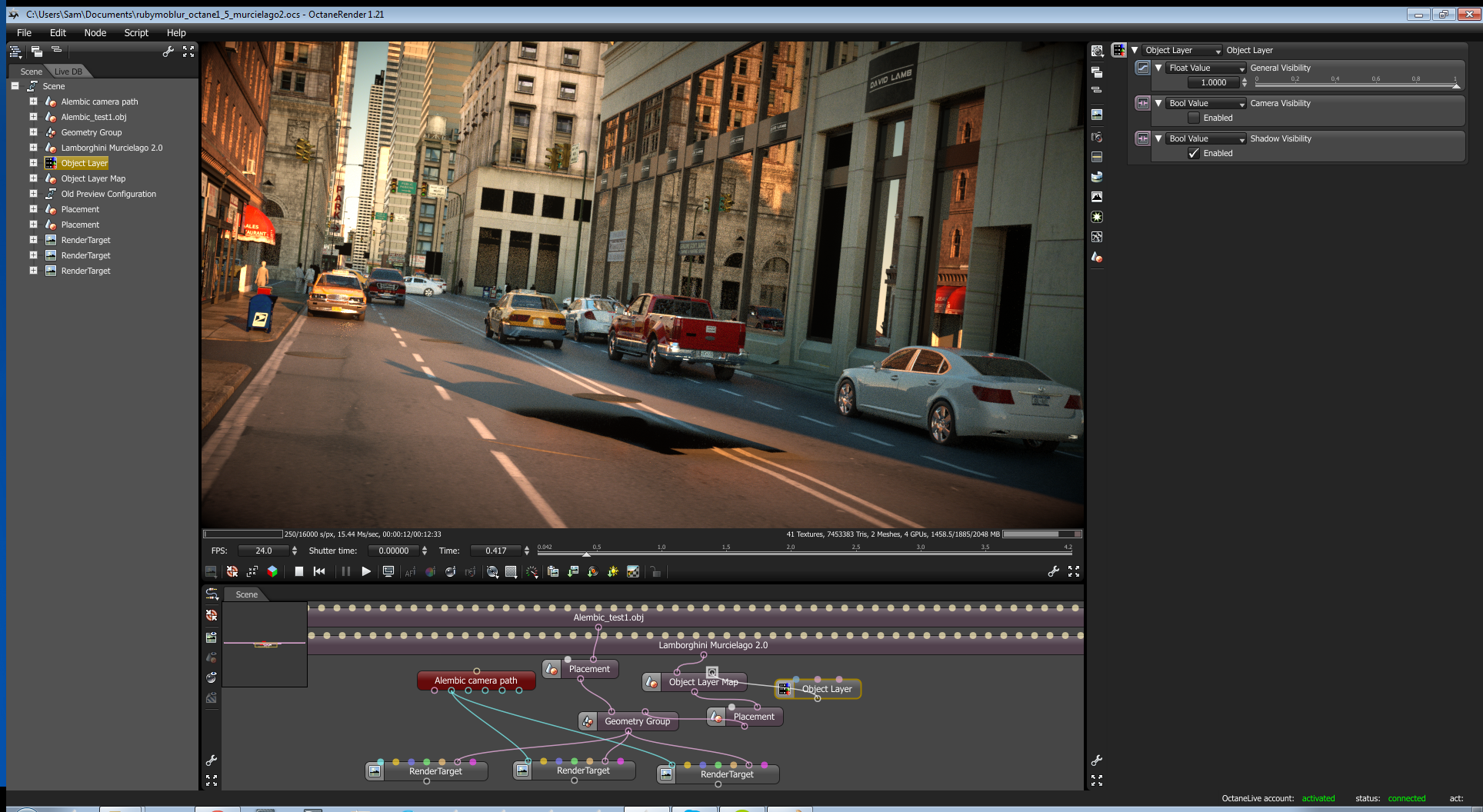The width and height of the screenshot is (1483, 812).
Task: Click the clay mode RGB cube icon
Action: point(272,571)
